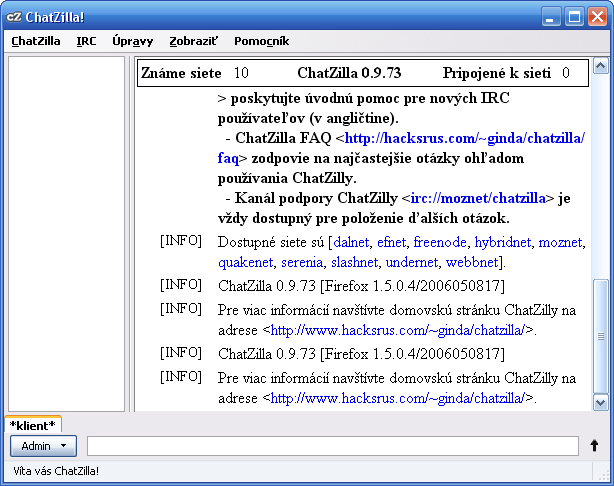Viewport: 614px width, 486px height.
Task: Open the IRC menu
Action: [x=86, y=41]
